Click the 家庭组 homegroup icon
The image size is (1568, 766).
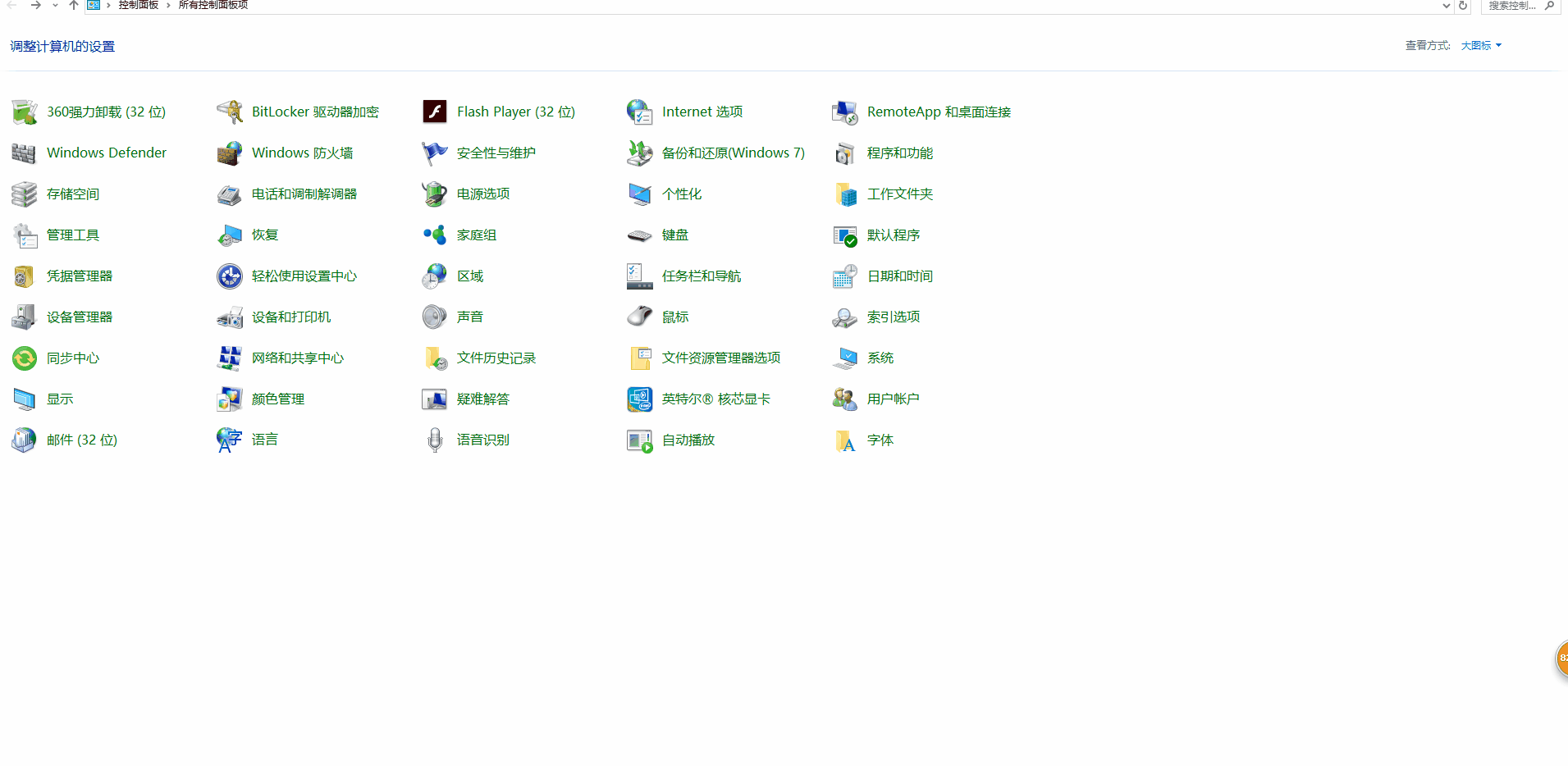435,235
